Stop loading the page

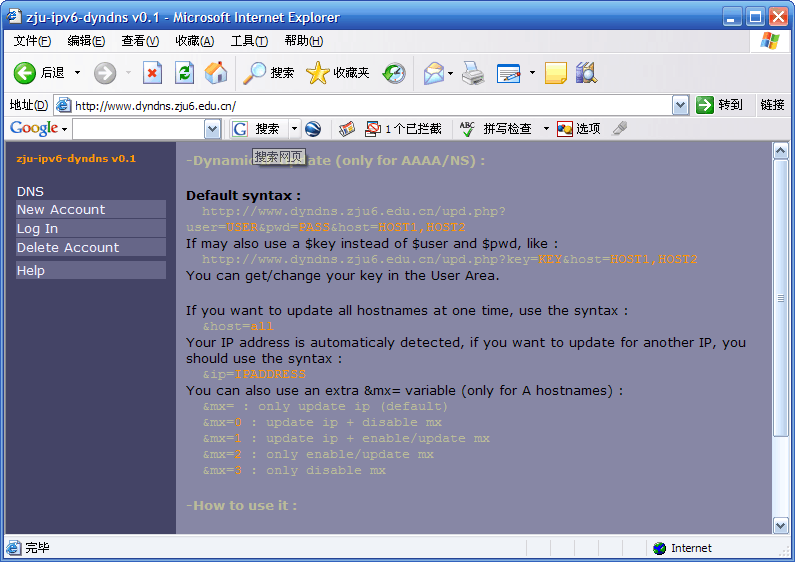(x=152, y=73)
